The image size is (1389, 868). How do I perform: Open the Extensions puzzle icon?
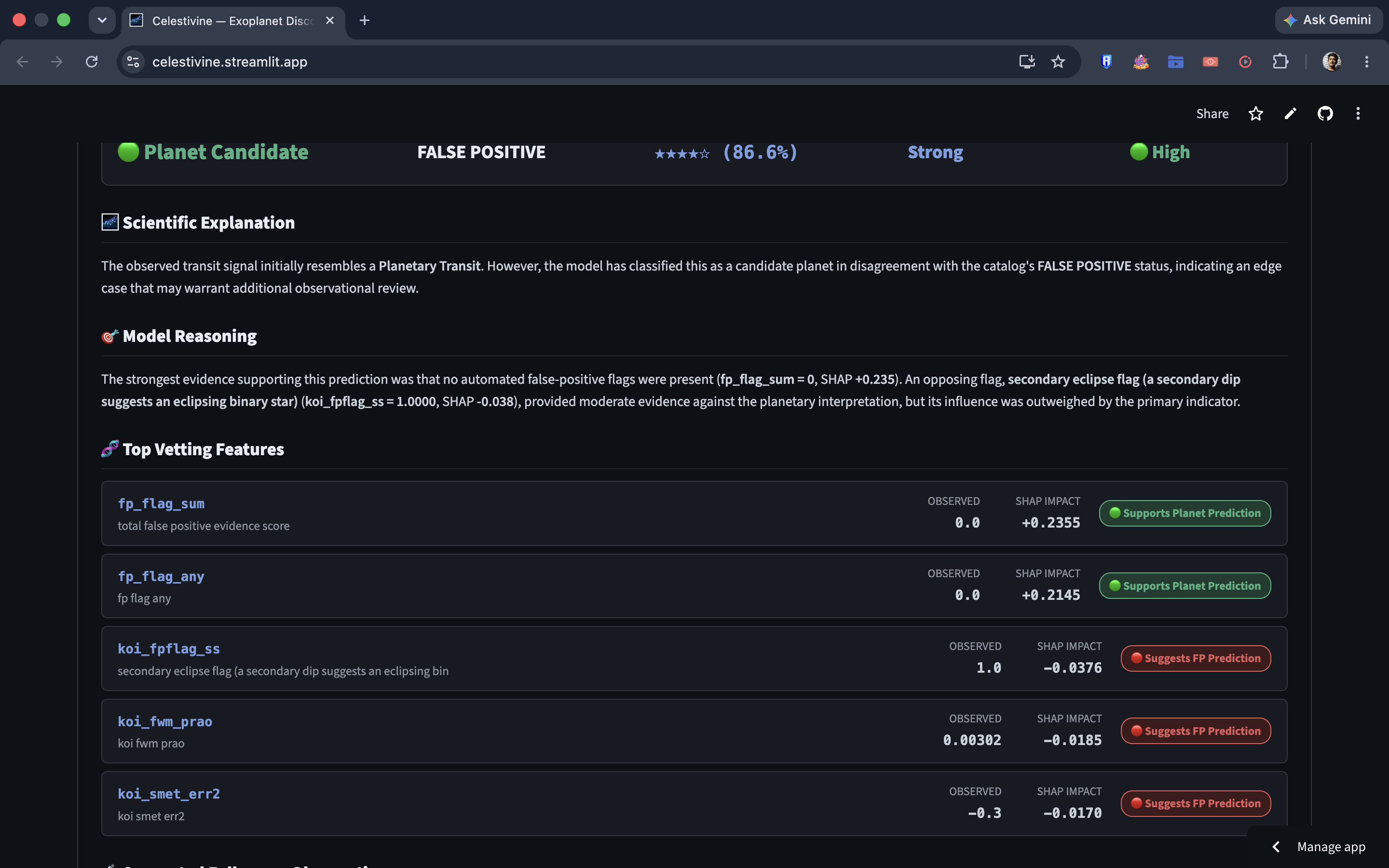[1280, 61]
